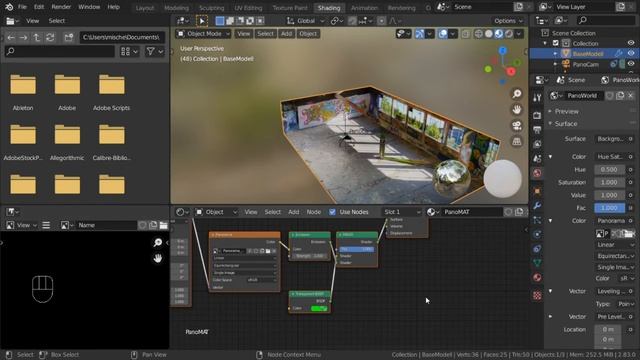Create a new folder in file browser
Screen dimensions: 640x360
(69, 38)
